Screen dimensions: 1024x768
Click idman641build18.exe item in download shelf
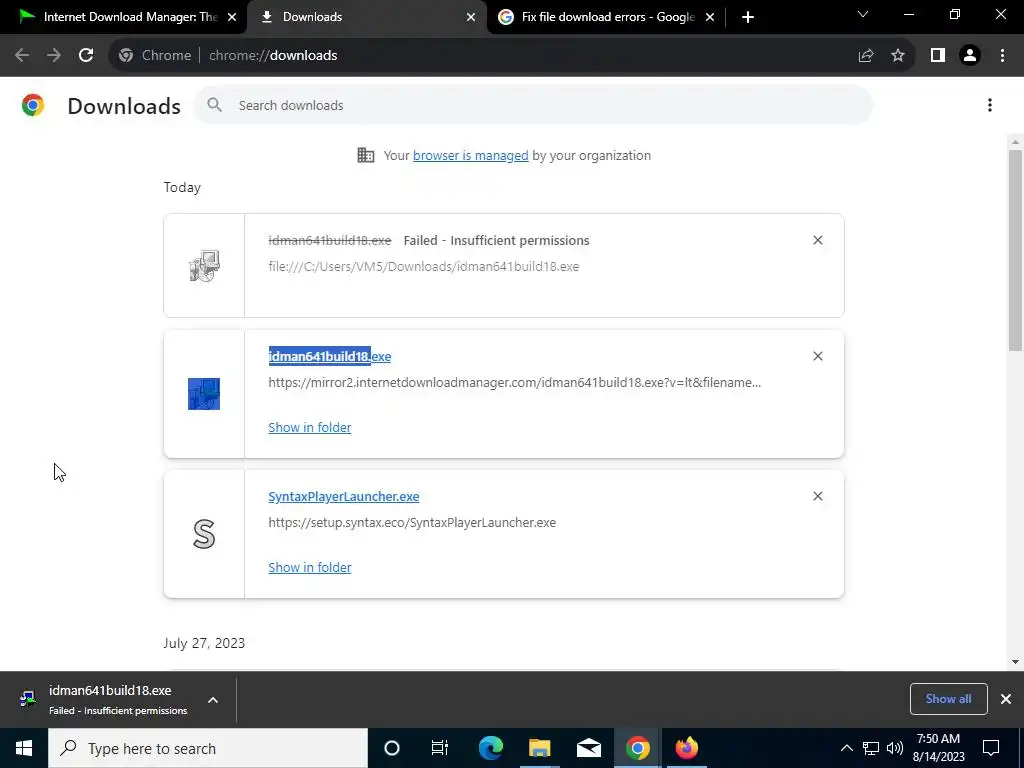click(110, 699)
